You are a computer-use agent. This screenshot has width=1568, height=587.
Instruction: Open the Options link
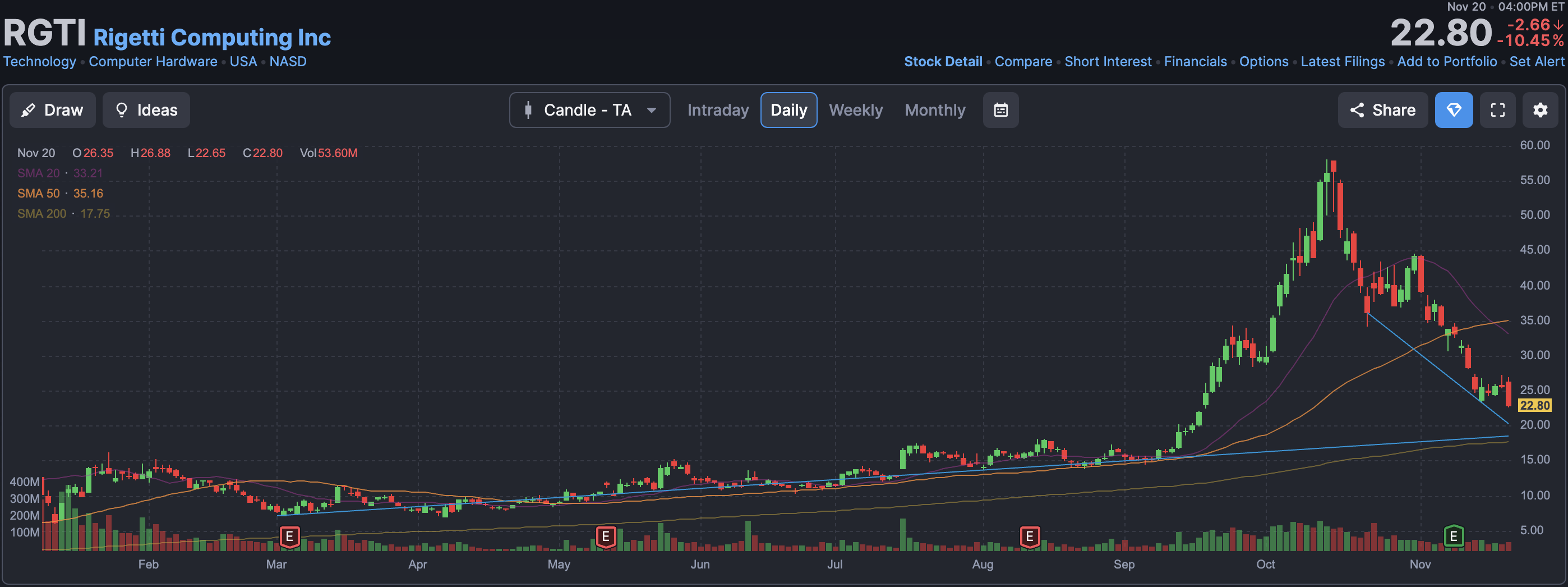tap(1263, 62)
